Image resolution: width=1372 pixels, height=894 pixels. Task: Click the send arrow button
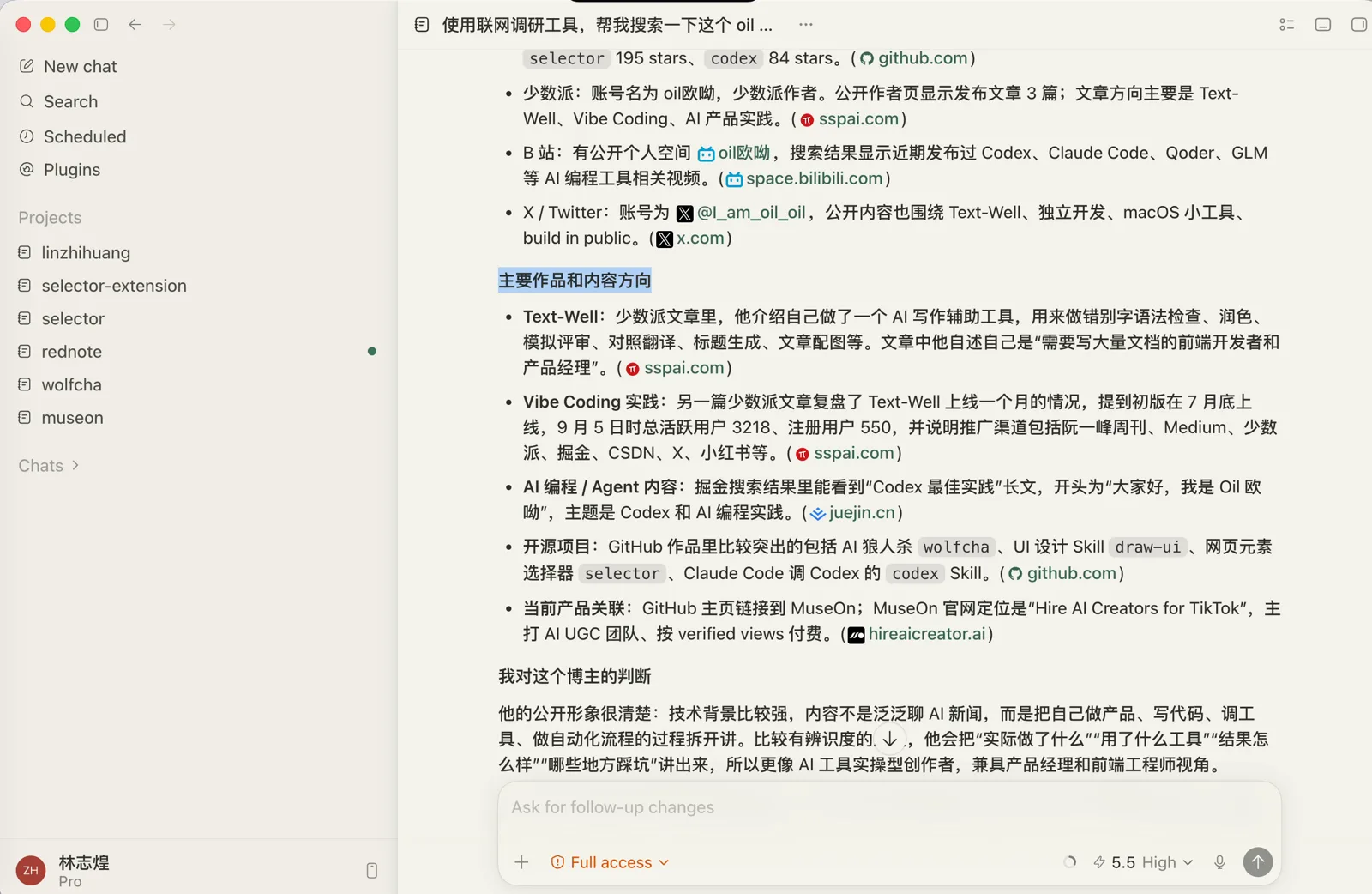(x=1258, y=862)
